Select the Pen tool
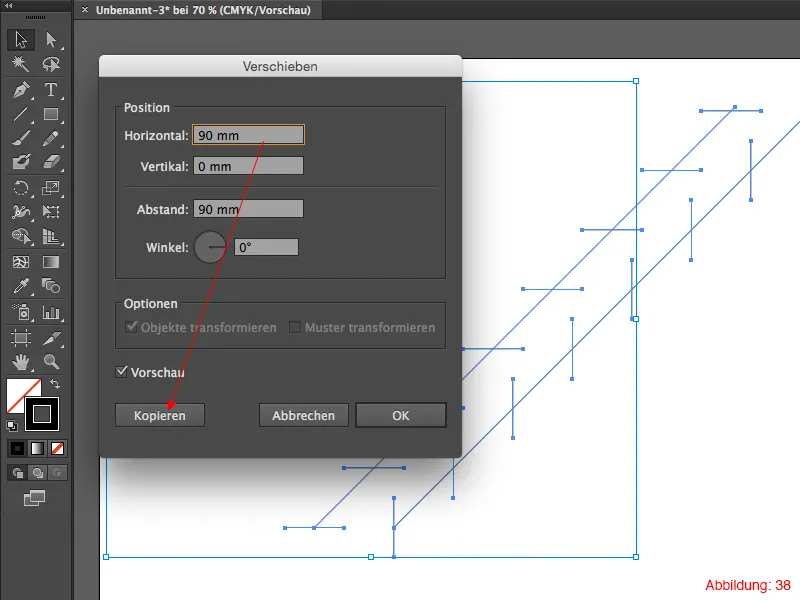The image size is (800, 600). click(x=21, y=90)
